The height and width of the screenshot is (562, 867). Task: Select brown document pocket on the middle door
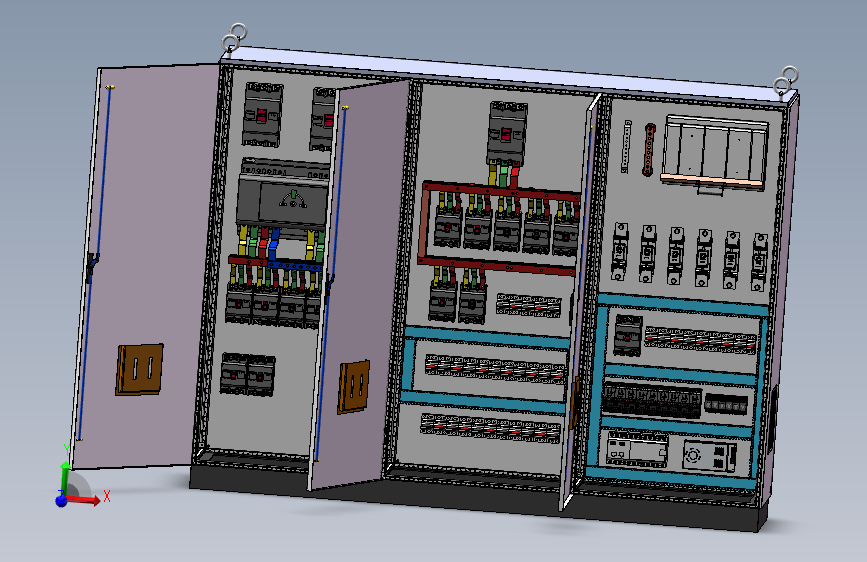coord(354,387)
